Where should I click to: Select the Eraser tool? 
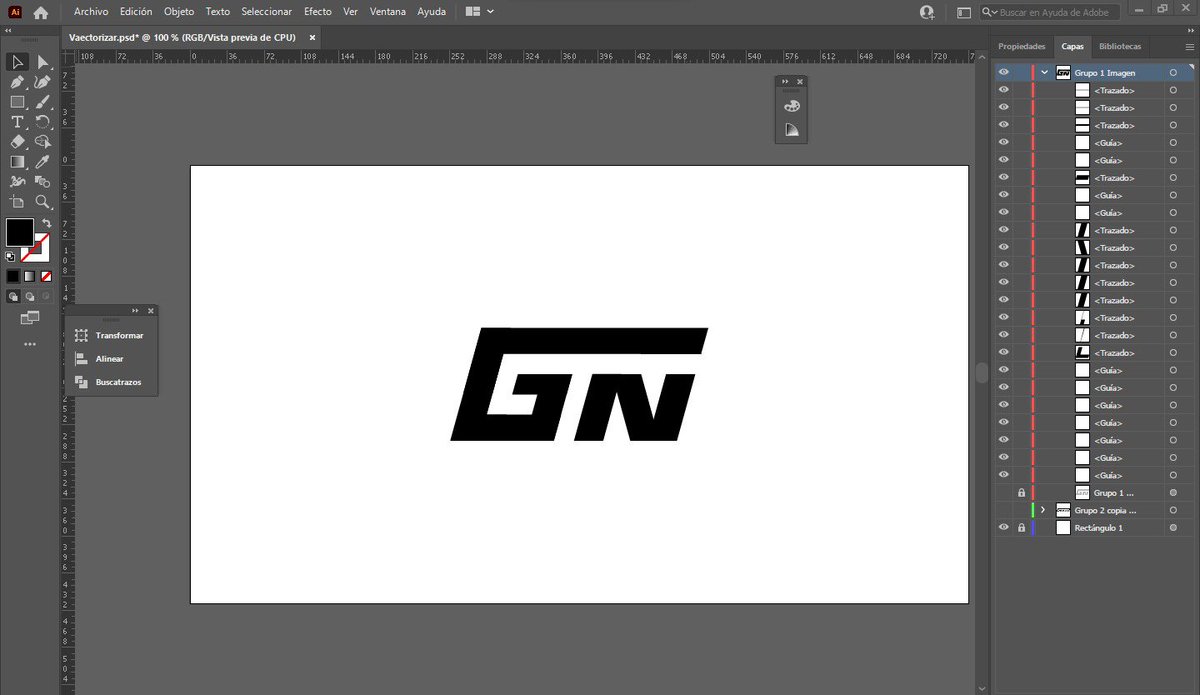pyautogui.click(x=17, y=142)
